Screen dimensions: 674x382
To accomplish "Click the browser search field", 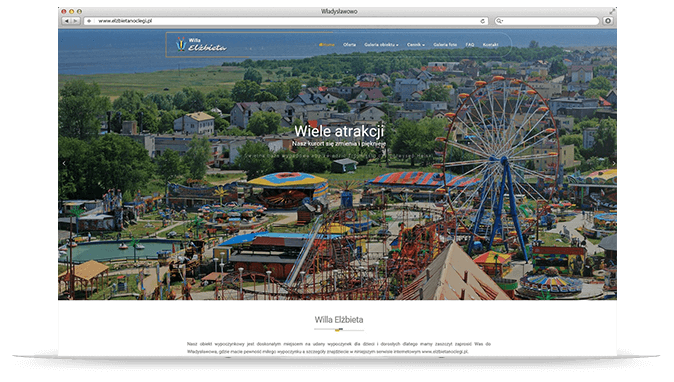I will [547, 21].
